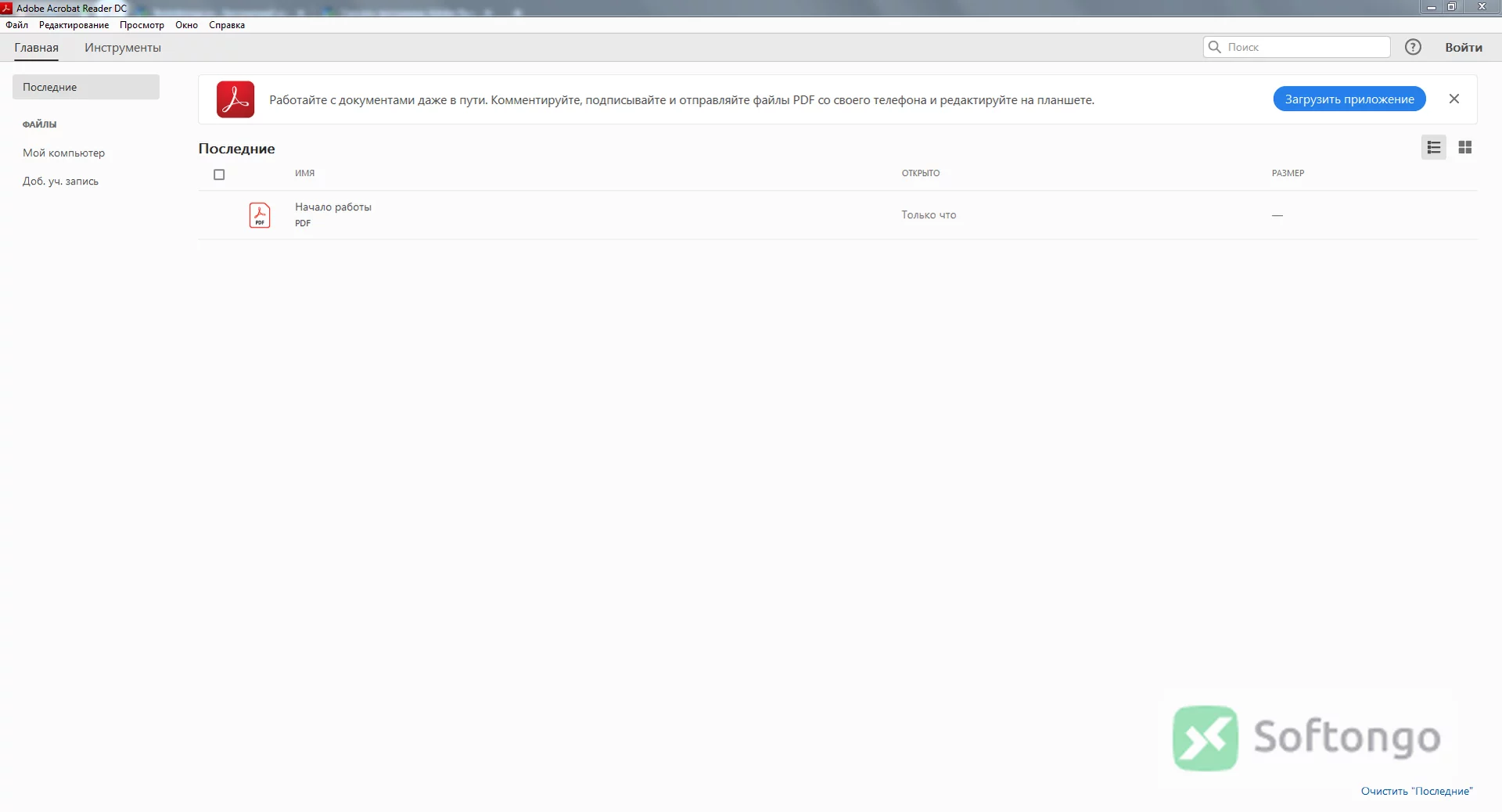Focus the Поиск search field
The height and width of the screenshot is (812, 1502).
tap(1297, 47)
